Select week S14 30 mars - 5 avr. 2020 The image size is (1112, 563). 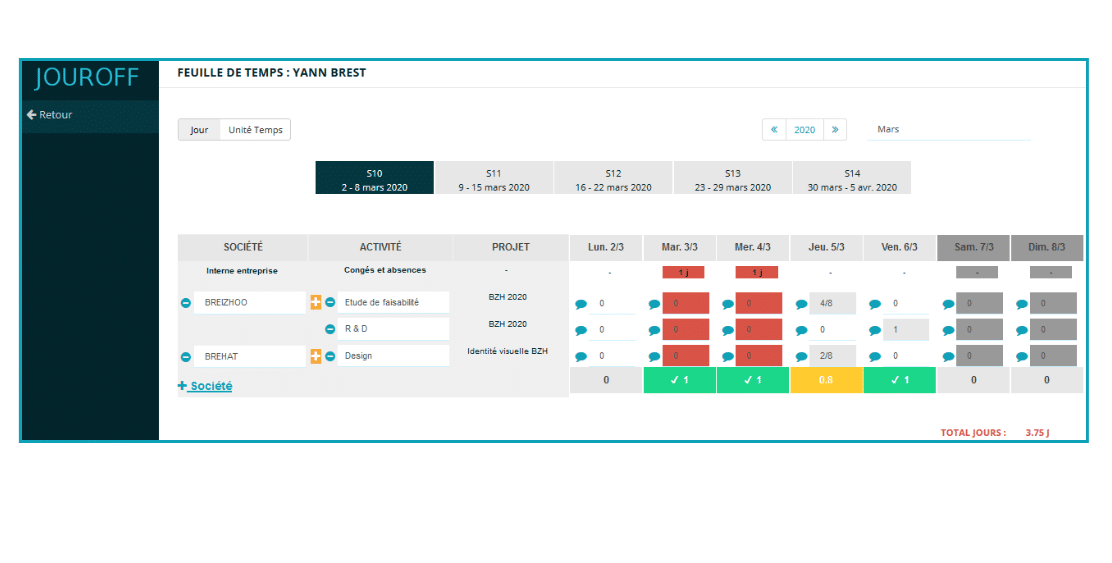[x=852, y=178]
